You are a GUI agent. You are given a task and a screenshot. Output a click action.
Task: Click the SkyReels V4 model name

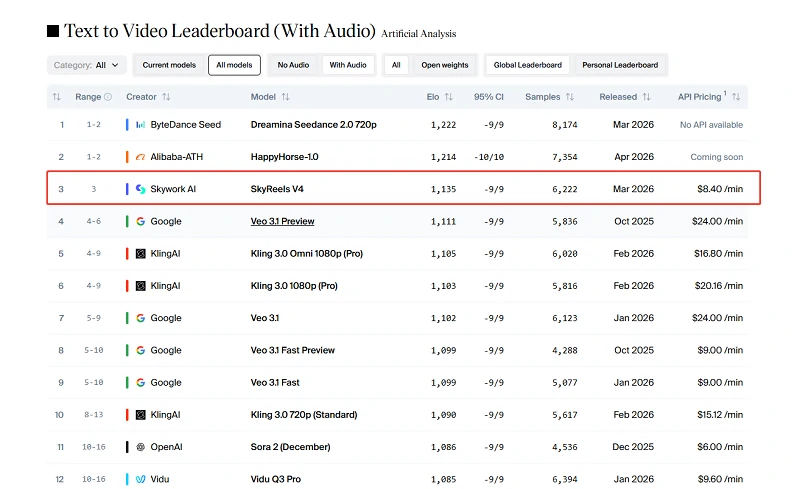point(277,189)
